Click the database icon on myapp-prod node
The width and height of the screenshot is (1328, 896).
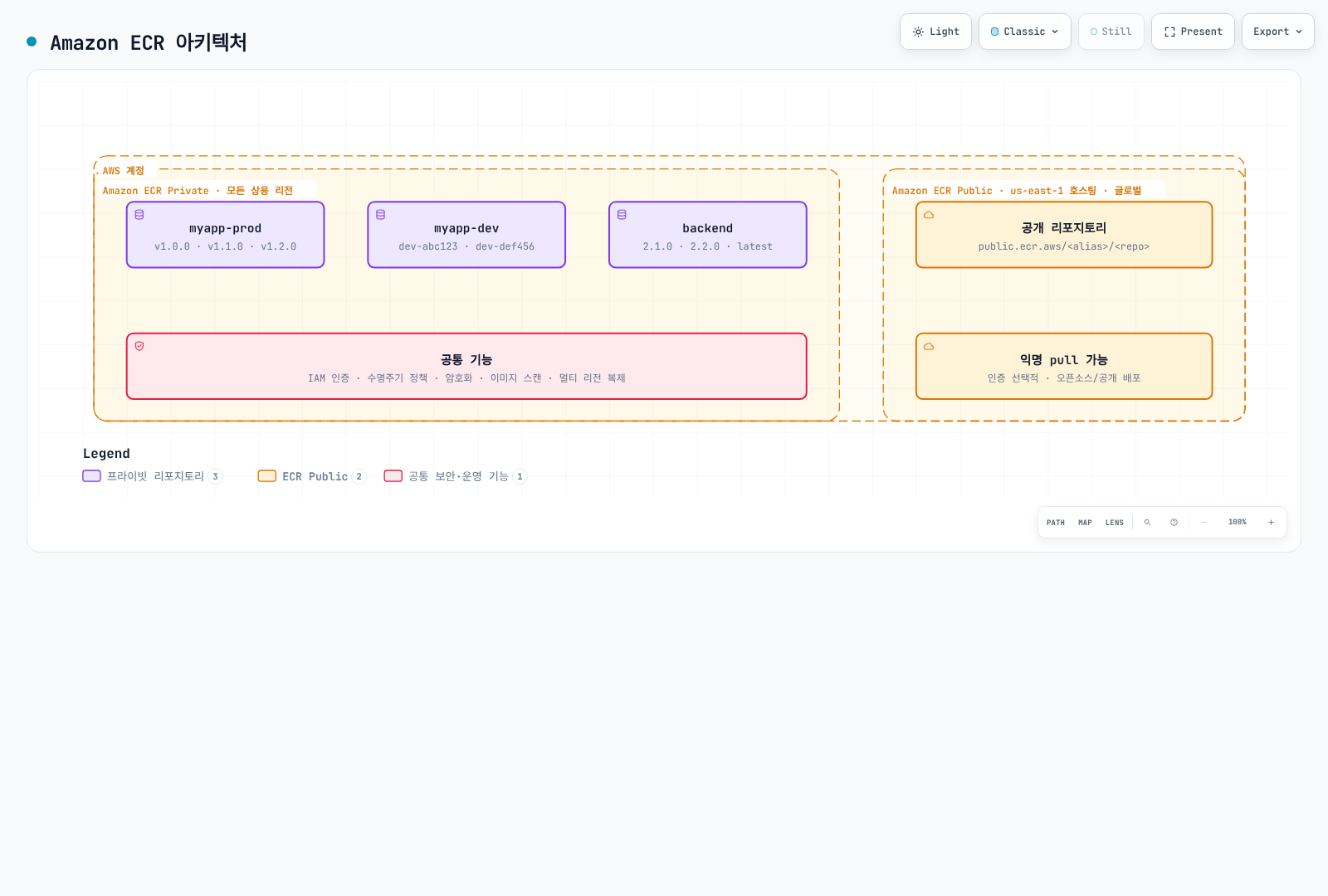click(x=139, y=215)
